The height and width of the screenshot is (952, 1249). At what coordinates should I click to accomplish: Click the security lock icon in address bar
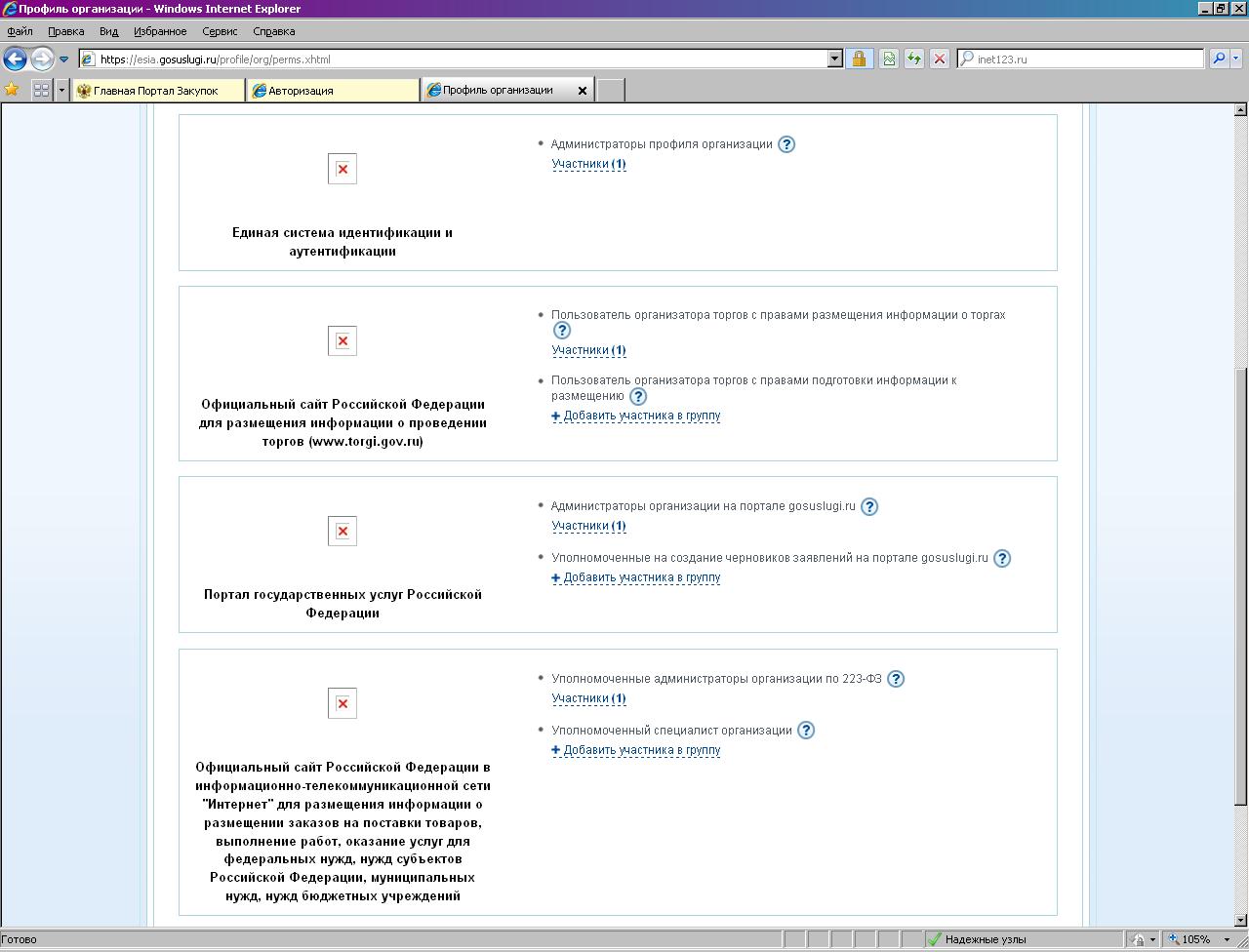[859, 59]
